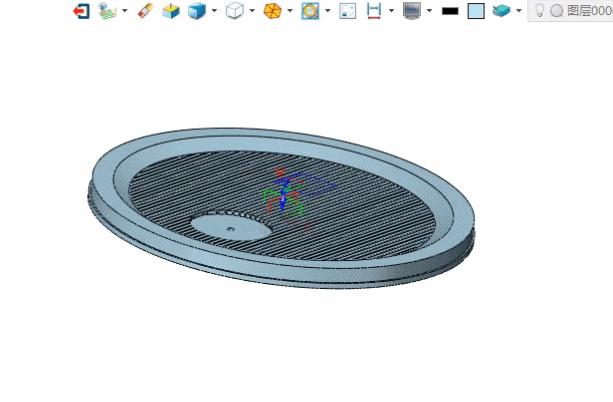
Task: Expand dropdown beside the blue shaded cube
Action: [214, 11]
